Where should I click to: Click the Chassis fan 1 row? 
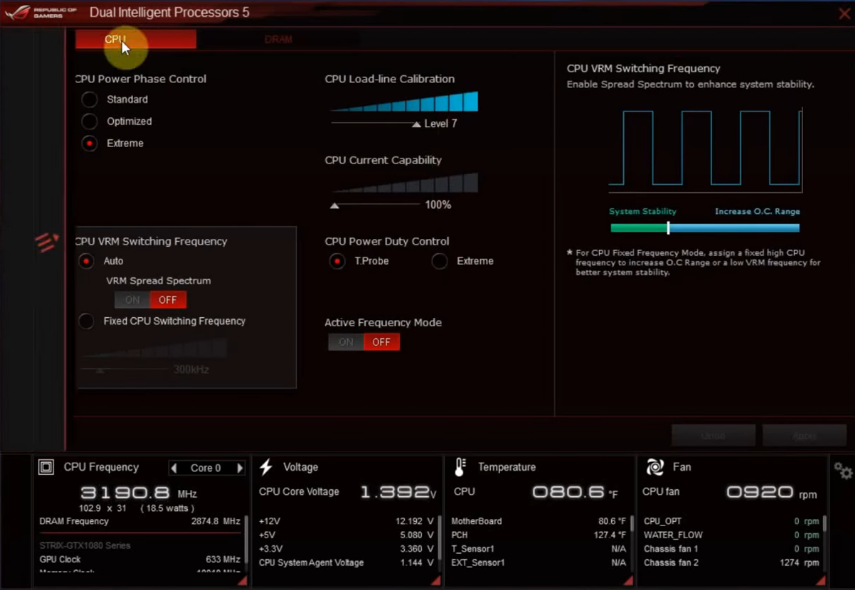(x=731, y=549)
